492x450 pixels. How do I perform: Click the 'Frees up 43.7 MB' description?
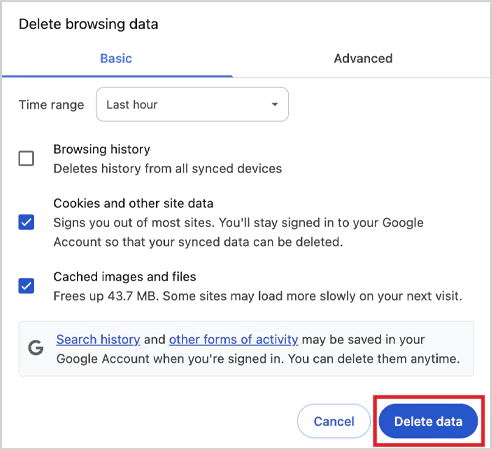[x=258, y=296]
